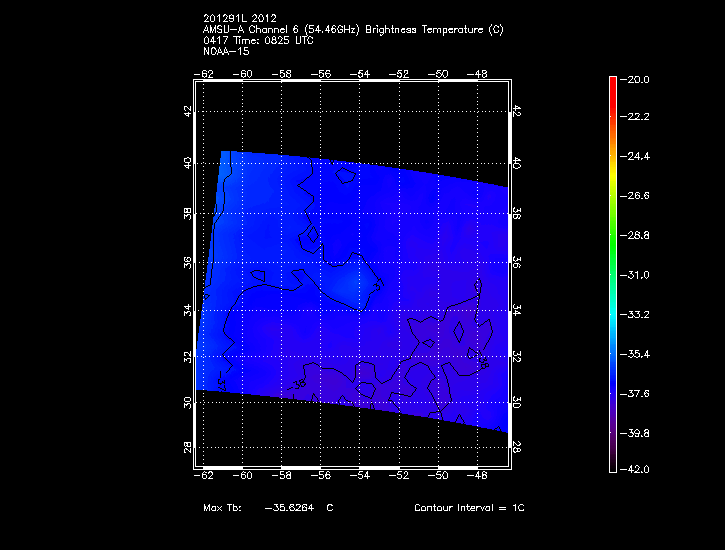Click the colorbar at the red top end
The image size is (725, 550).
coord(612,84)
